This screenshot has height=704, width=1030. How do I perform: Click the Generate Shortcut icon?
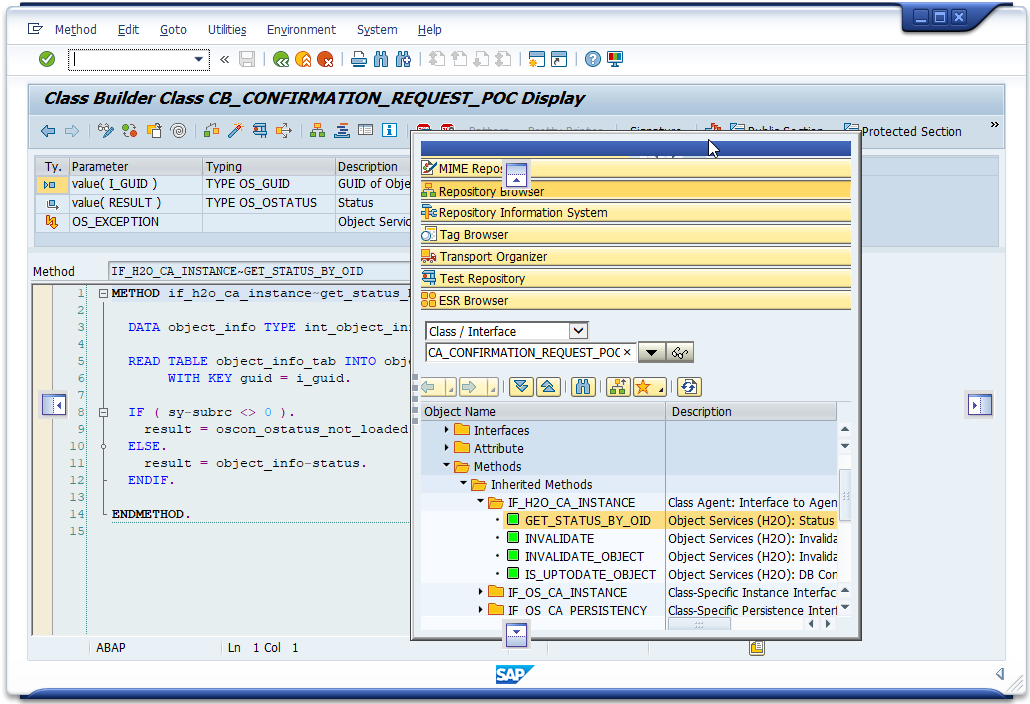point(558,59)
